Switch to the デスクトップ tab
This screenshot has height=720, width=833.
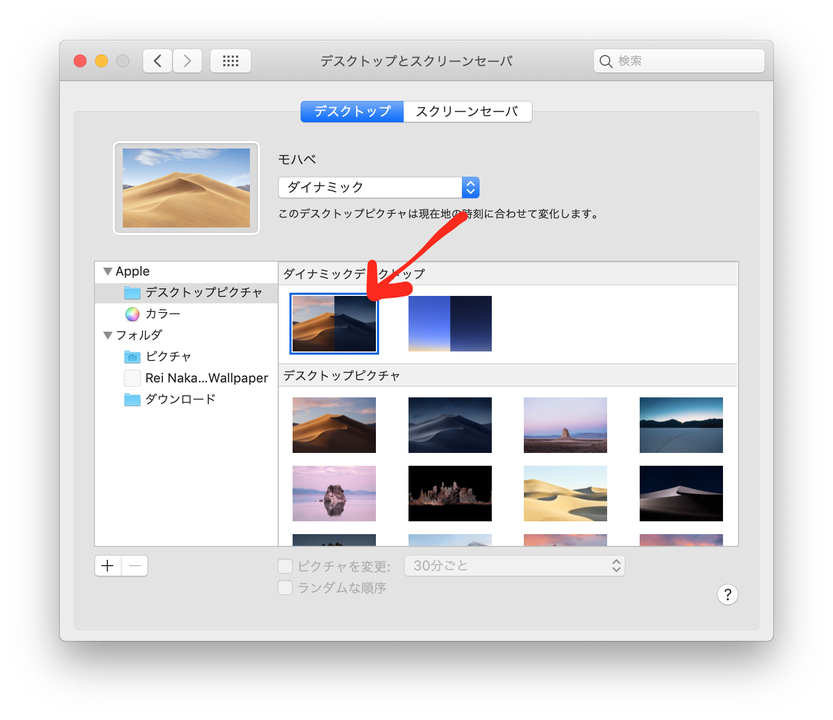coord(352,112)
